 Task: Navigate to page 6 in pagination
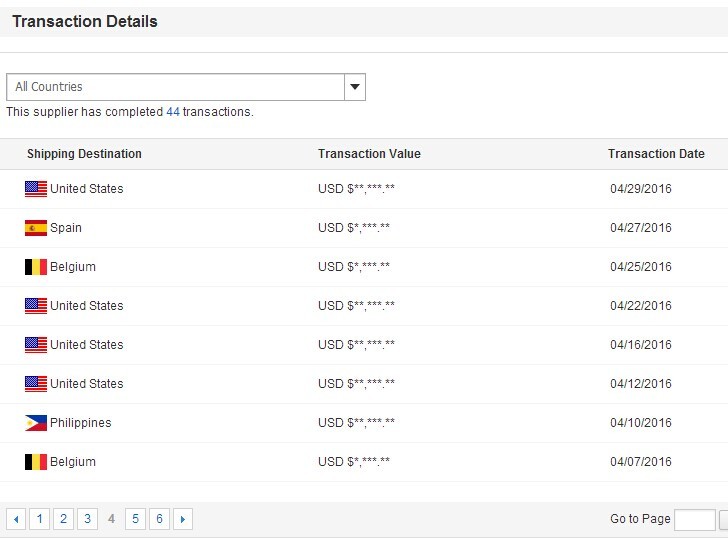point(159,519)
